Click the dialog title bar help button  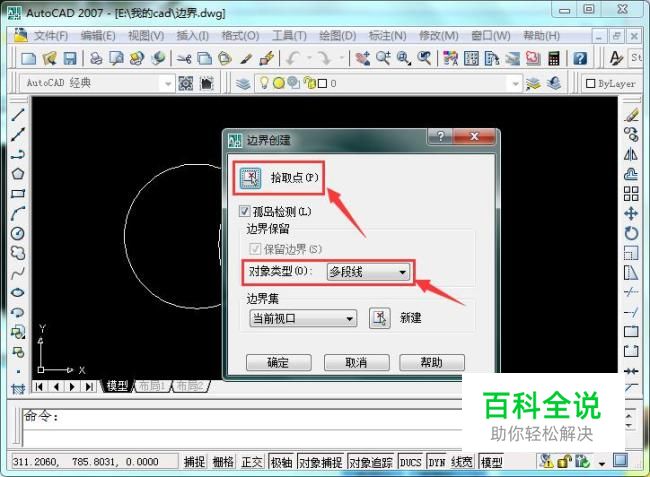(x=440, y=136)
